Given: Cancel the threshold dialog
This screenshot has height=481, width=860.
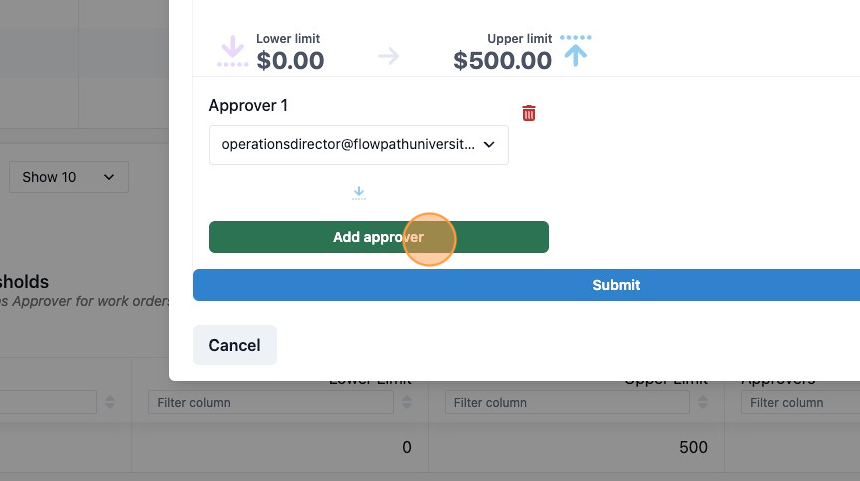Looking at the screenshot, I should [x=235, y=345].
